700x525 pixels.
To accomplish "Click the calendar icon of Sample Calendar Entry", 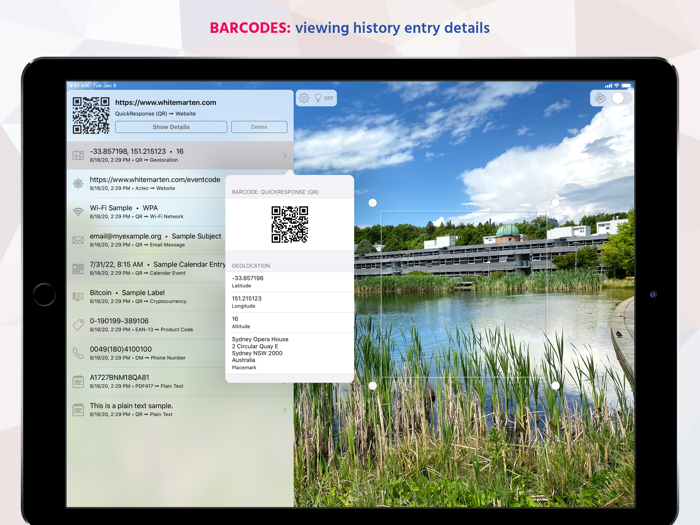I will pos(78,268).
